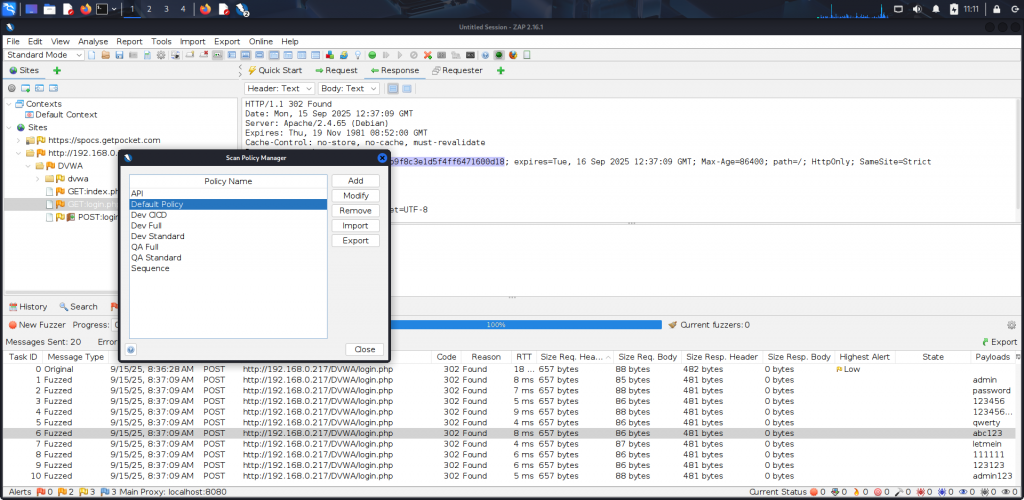1024x500 pixels.
Task: Click the fuzzer options gear icon
Action: coord(1012,325)
